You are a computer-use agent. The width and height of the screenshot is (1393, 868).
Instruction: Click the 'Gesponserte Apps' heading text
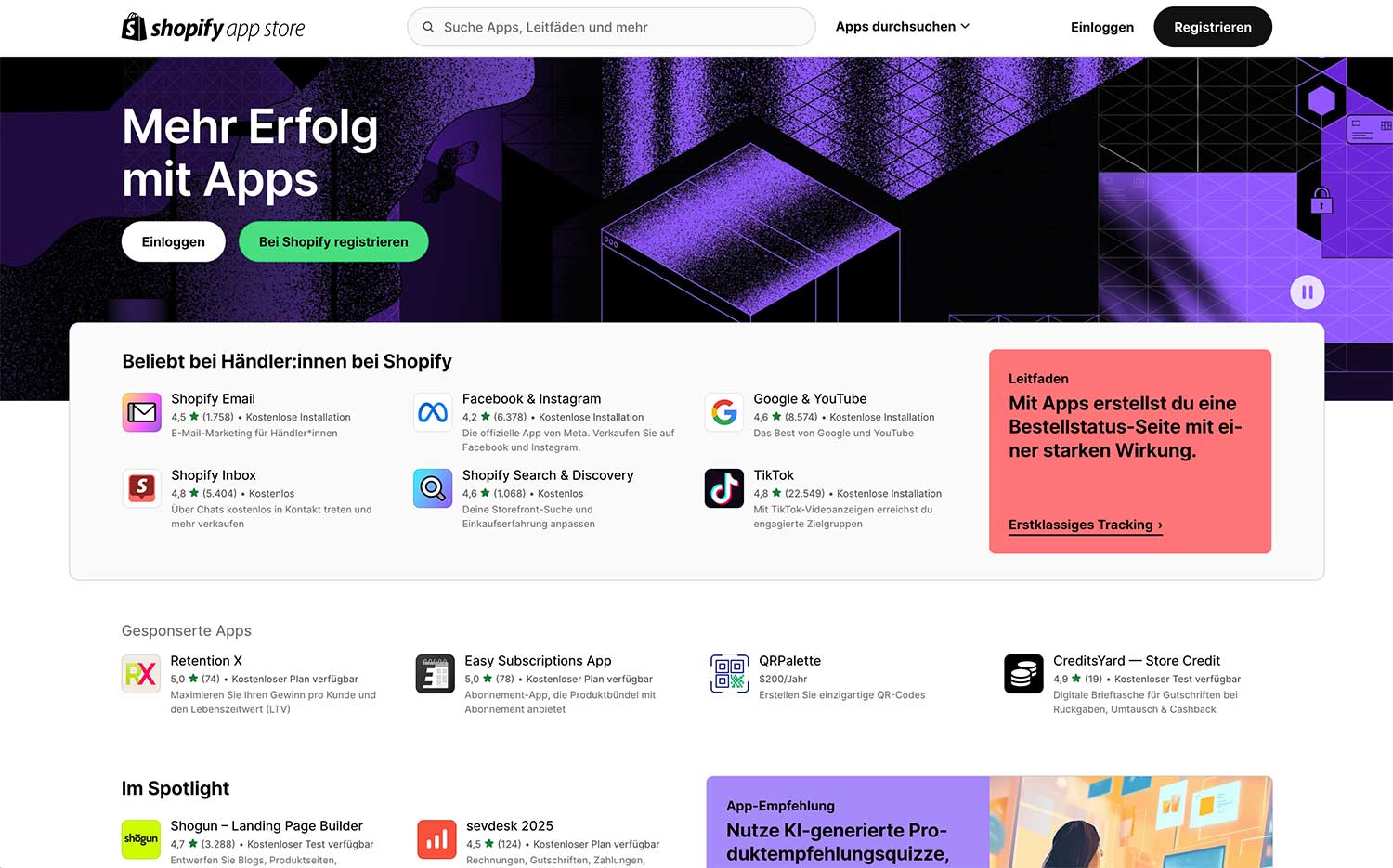pyautogui.click(x=187, y=631)
